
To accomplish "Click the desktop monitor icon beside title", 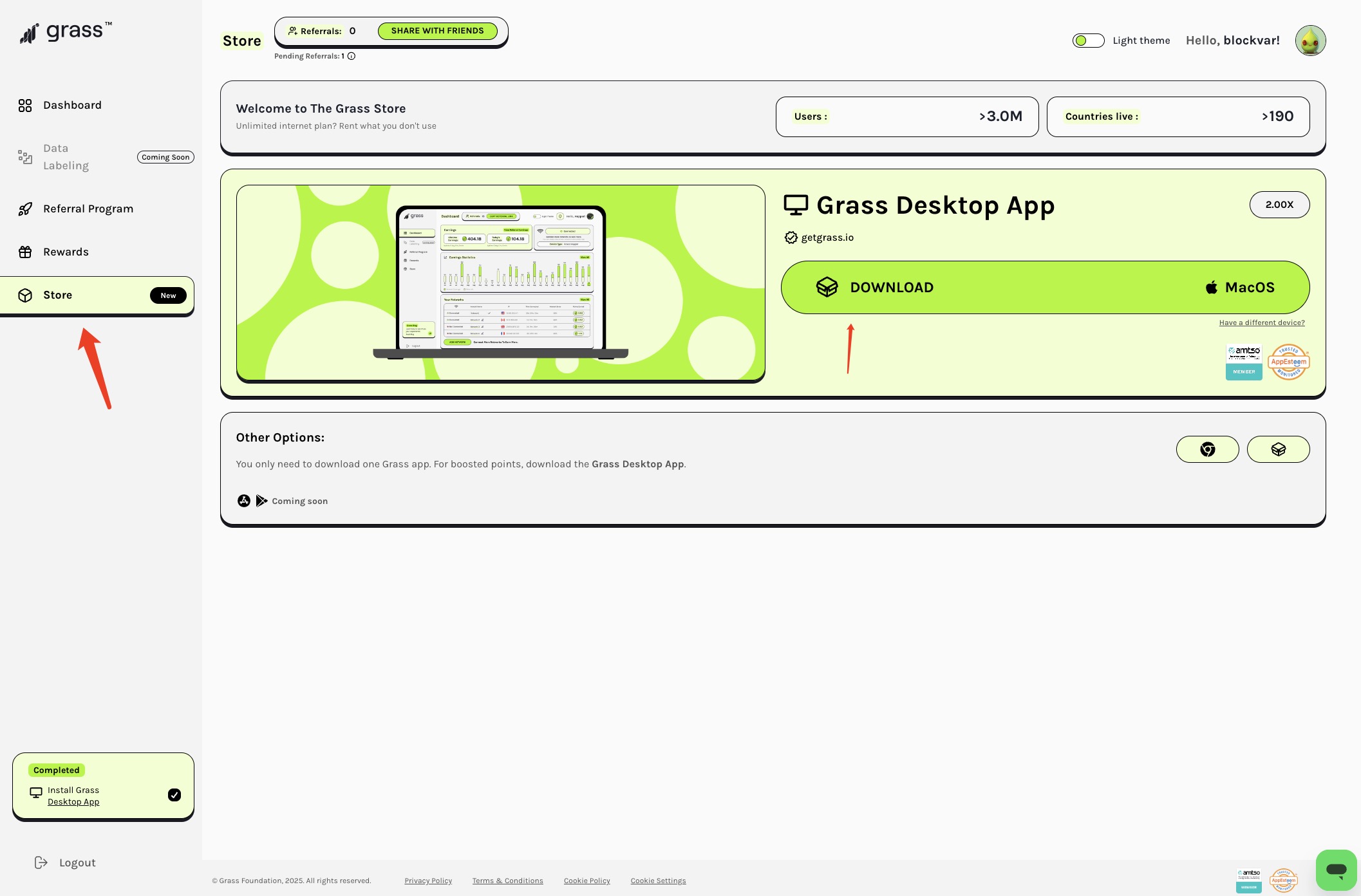I will (796, 205).
